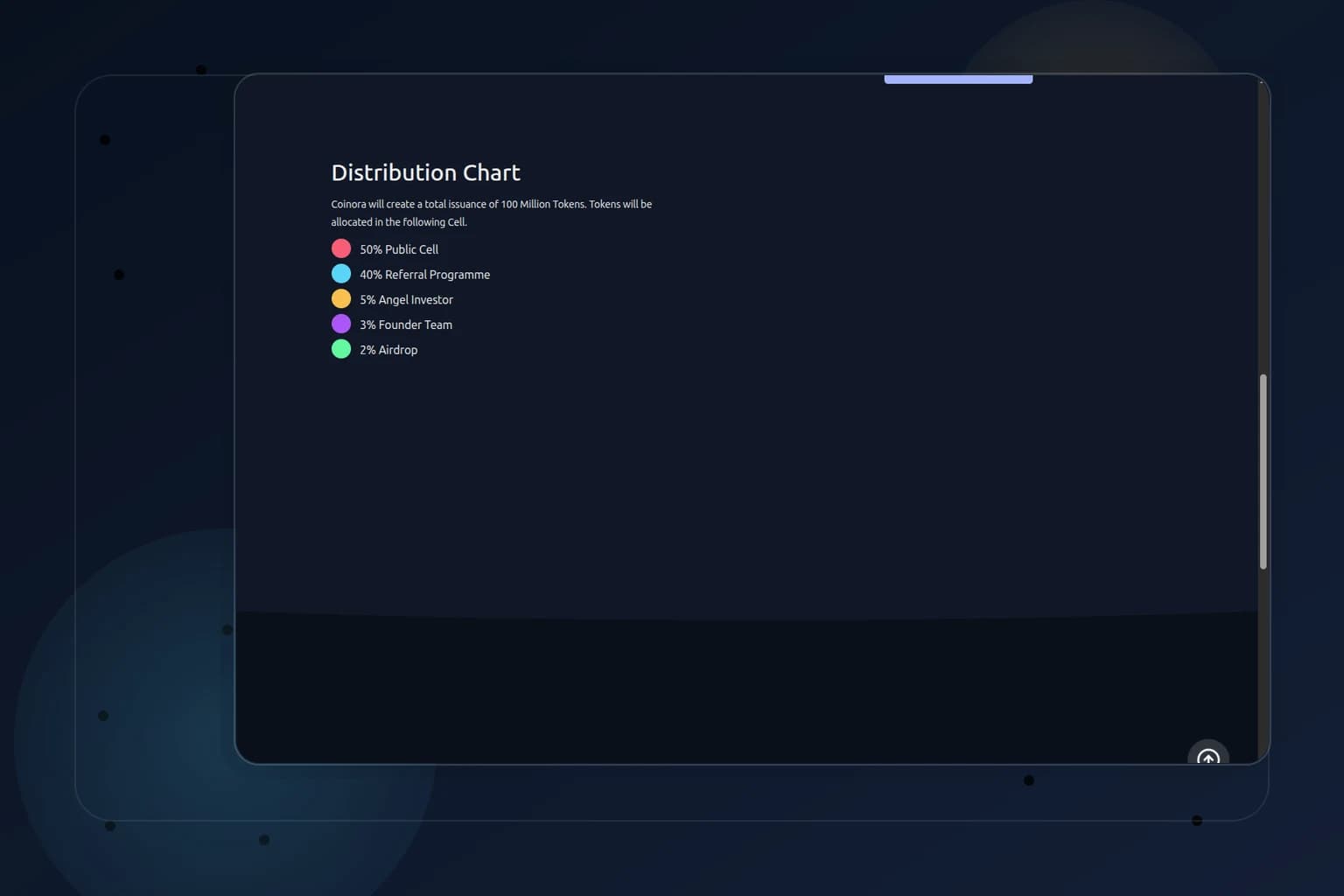Click the pink Public Cell color dot

point(341,248)
